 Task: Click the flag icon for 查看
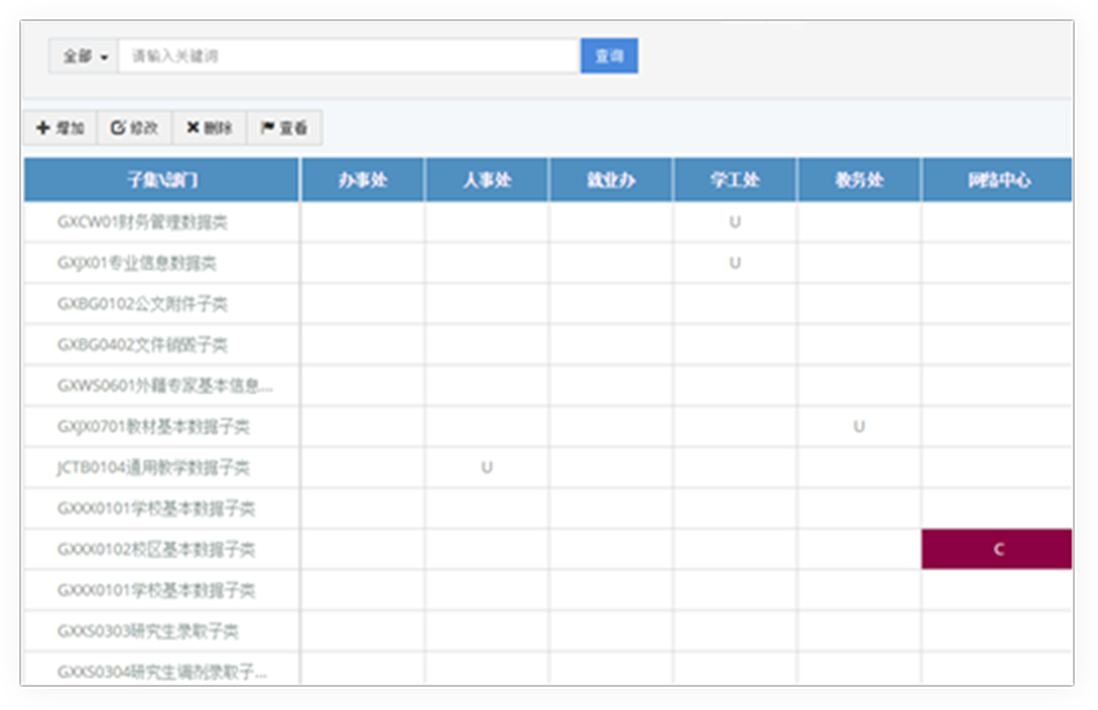tap(267, 128)
